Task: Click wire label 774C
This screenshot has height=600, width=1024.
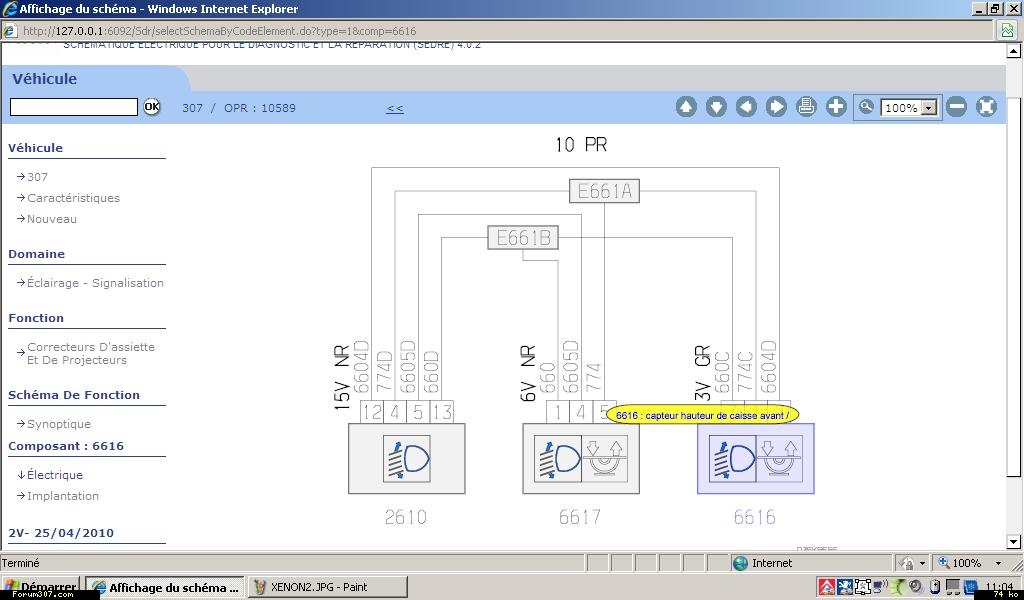Action: pos(745,371)
